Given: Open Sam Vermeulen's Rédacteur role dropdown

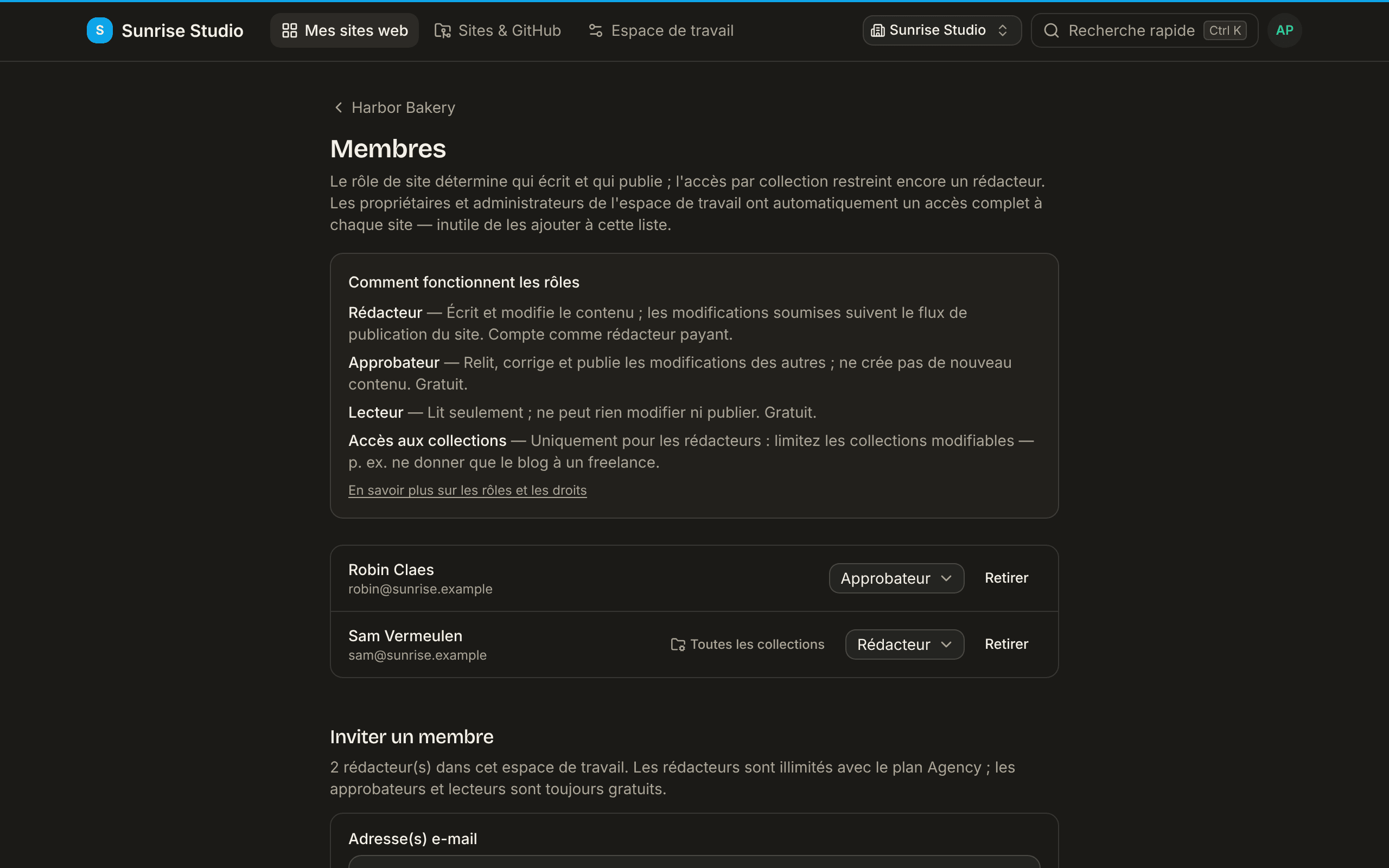Looking at the screenshot, I should 904,644.
